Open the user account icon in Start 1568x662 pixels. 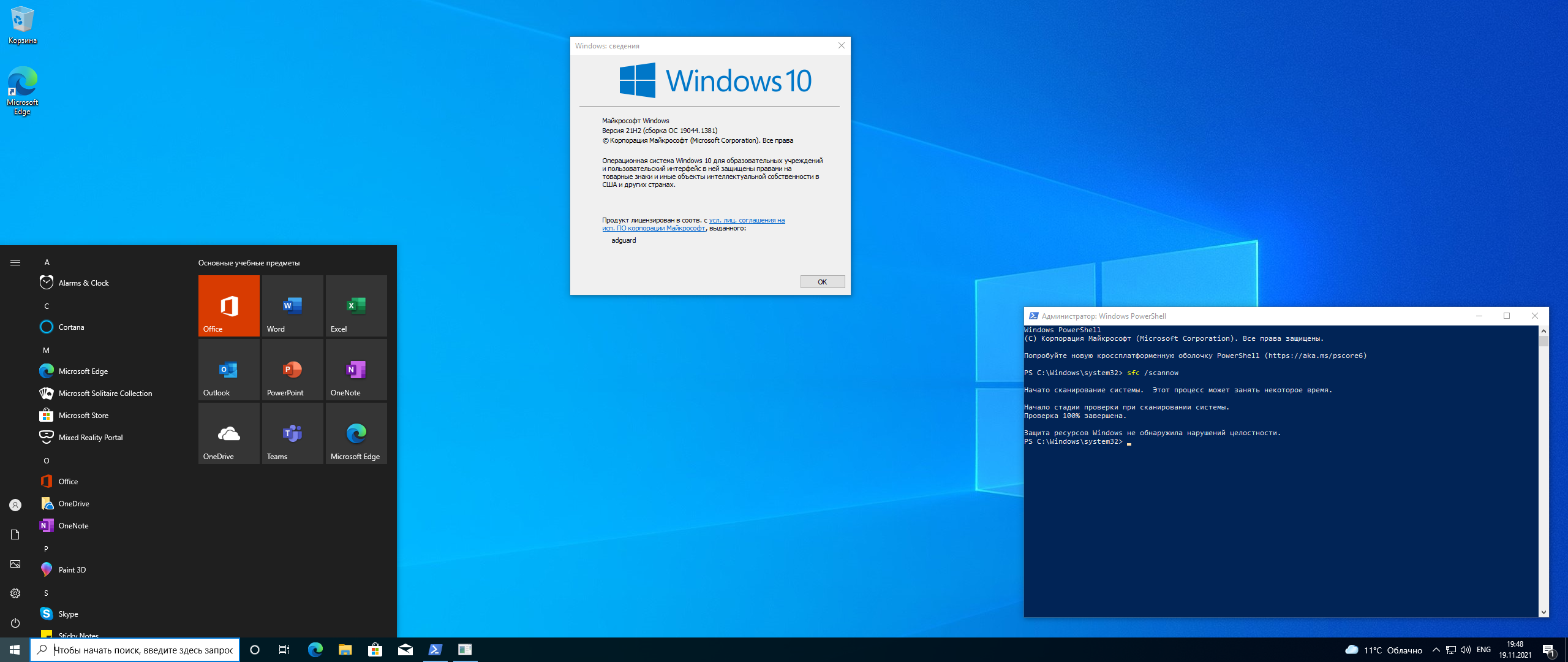tap(15, 505)
